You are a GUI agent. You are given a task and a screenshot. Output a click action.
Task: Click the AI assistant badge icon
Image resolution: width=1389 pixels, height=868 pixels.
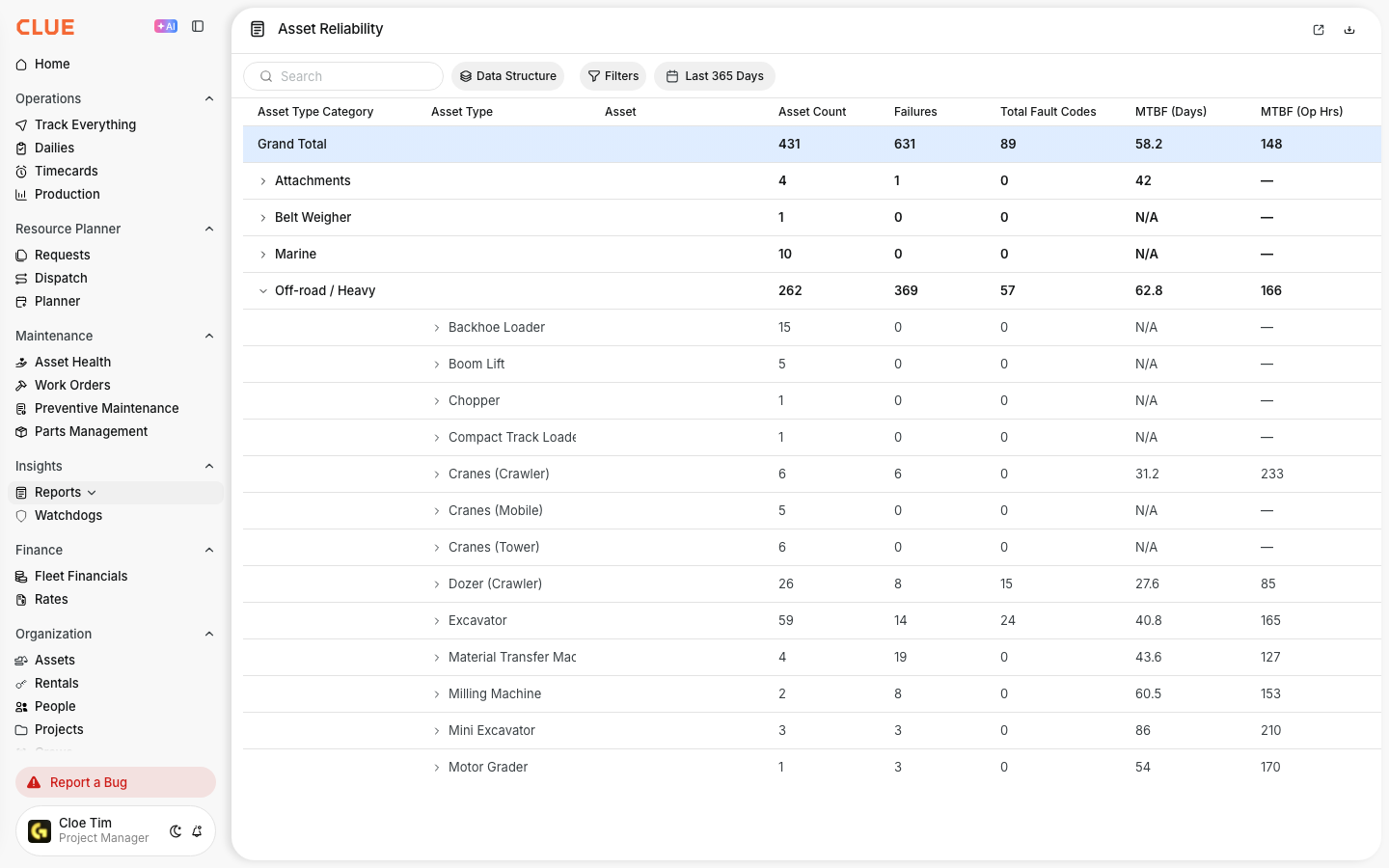point(166,27)
